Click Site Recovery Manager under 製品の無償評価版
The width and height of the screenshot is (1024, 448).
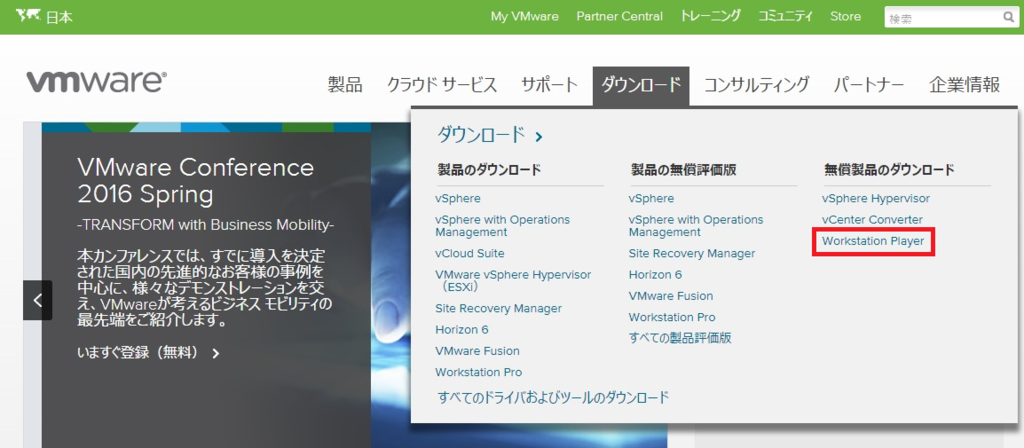pyautogui.click(x=692, y=253)
